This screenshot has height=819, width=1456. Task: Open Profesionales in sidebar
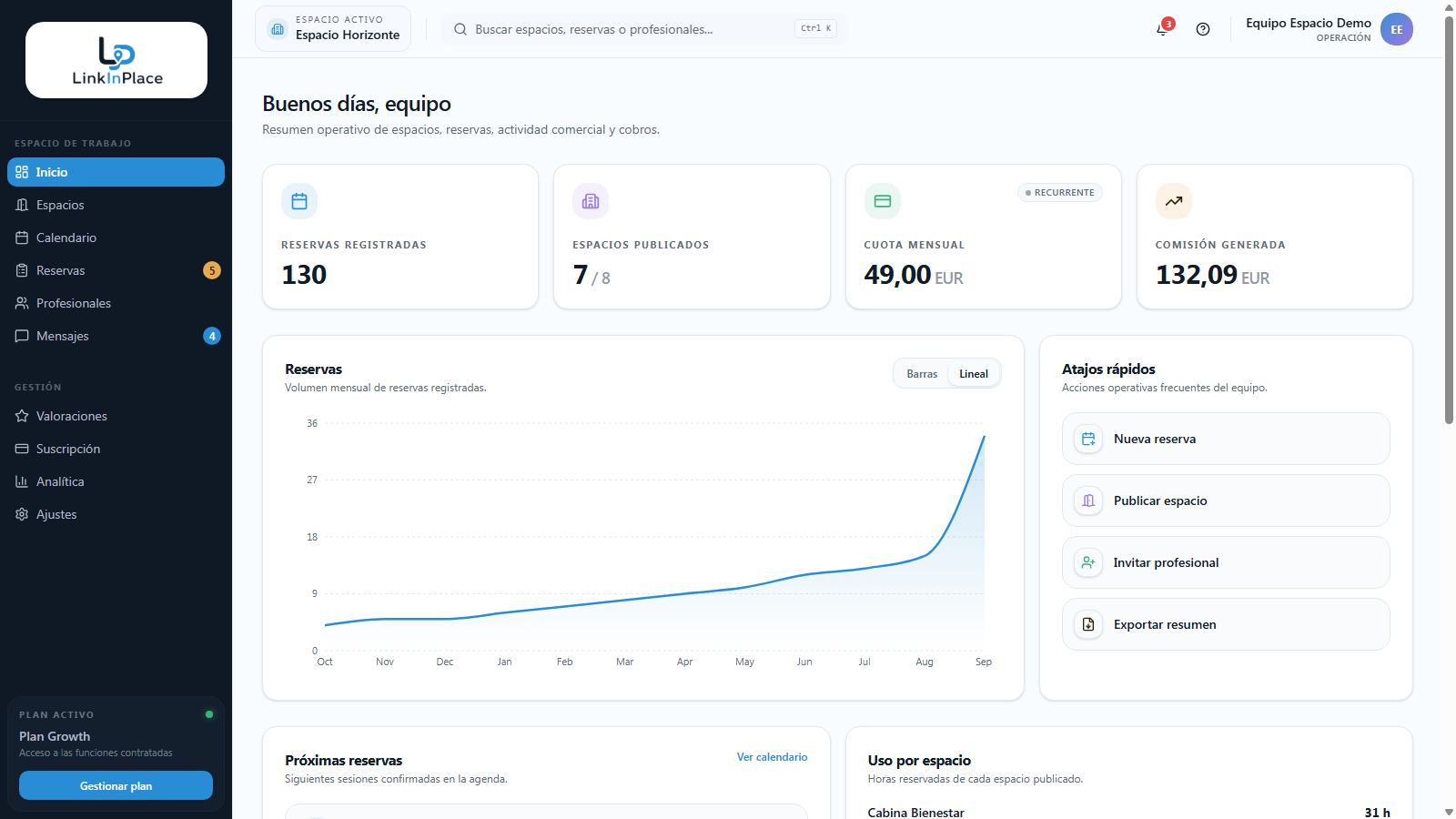pos(116,303)
